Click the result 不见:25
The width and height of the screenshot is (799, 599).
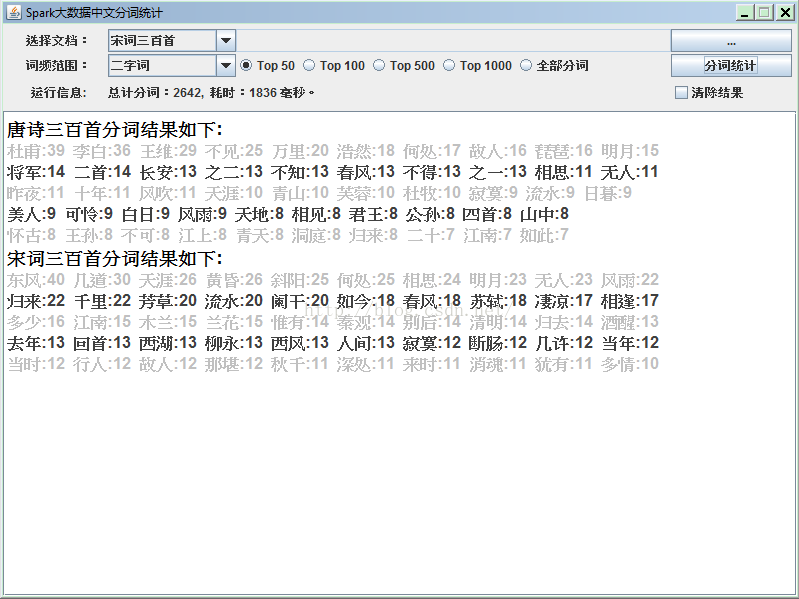click(x=234, y=151)
